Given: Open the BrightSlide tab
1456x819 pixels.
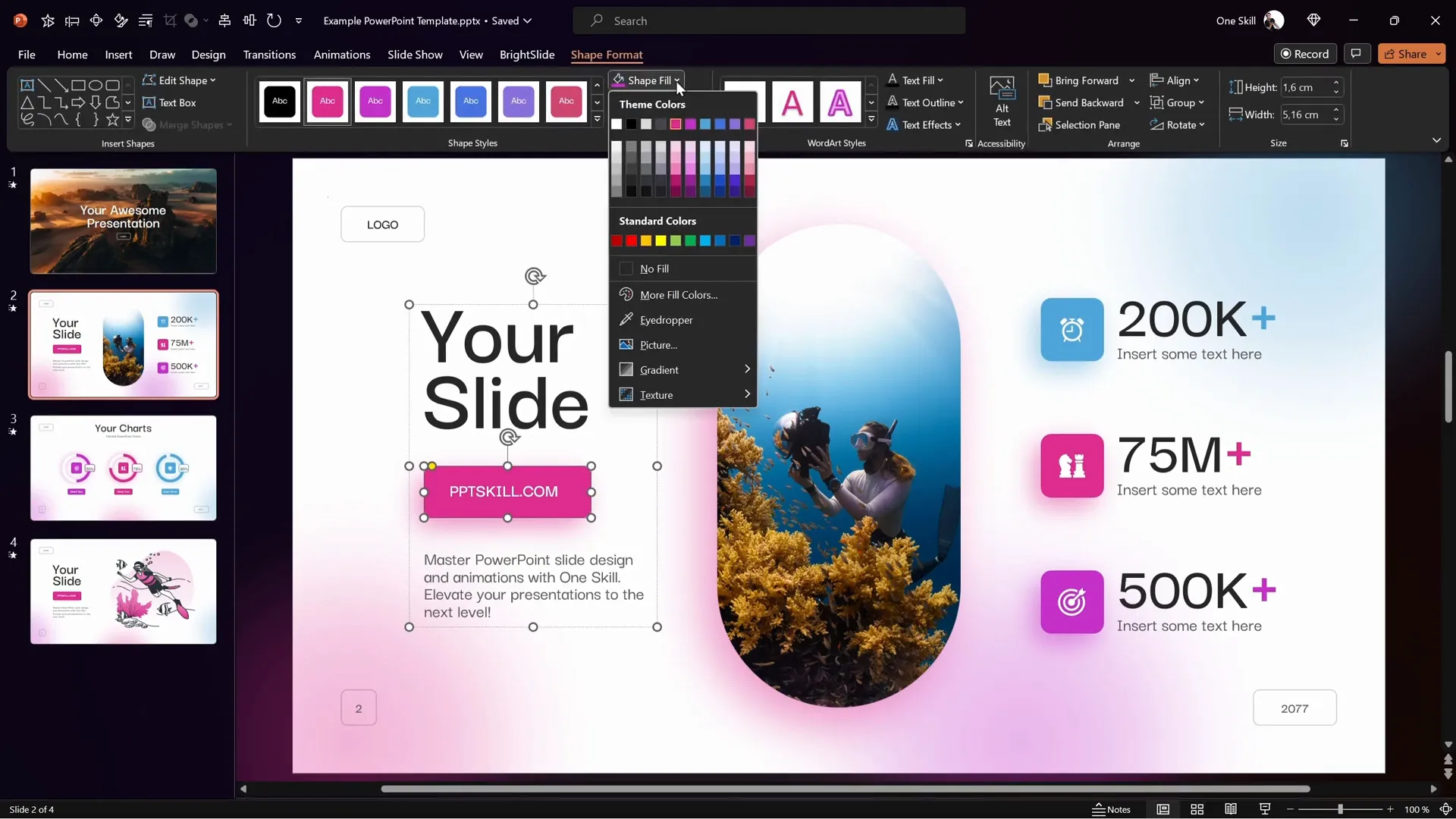Looking at the screenshot, I should coord(527,55).
